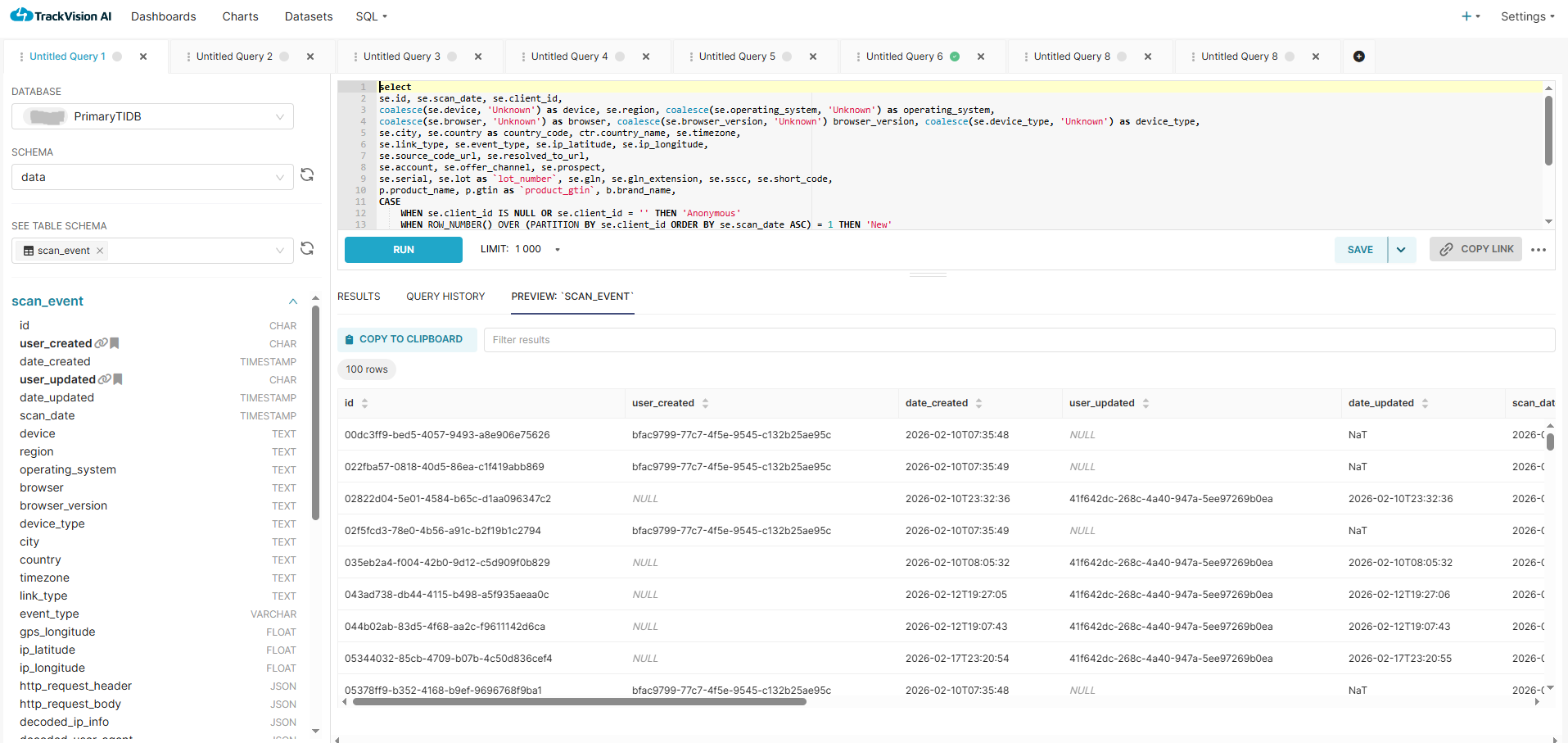Run the SQL query
Screen dimensions: 1568x743
tap(404, 250)
